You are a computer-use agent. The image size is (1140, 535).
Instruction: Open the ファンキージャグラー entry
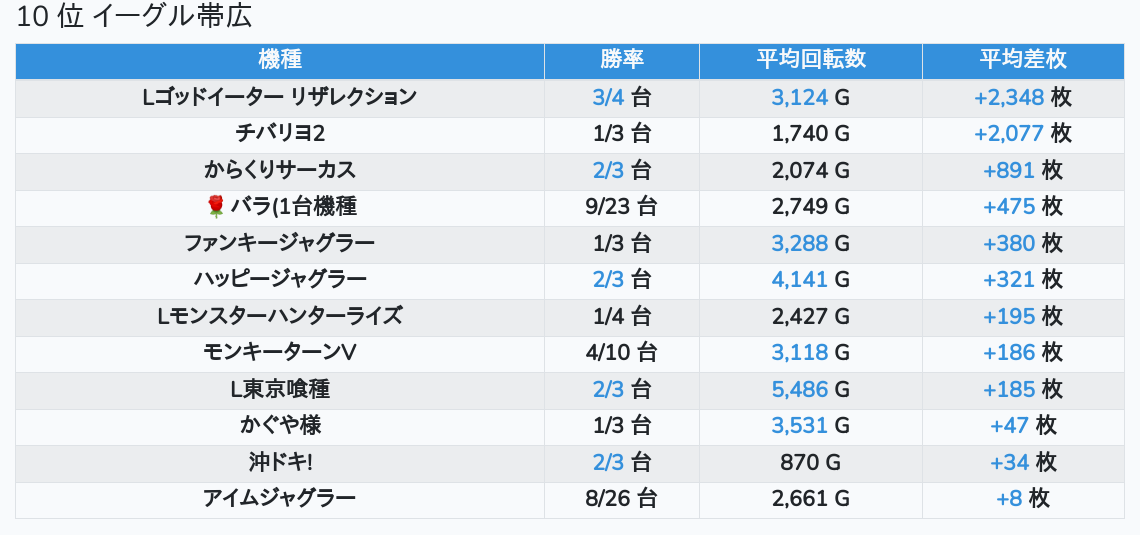coord(280,243)
